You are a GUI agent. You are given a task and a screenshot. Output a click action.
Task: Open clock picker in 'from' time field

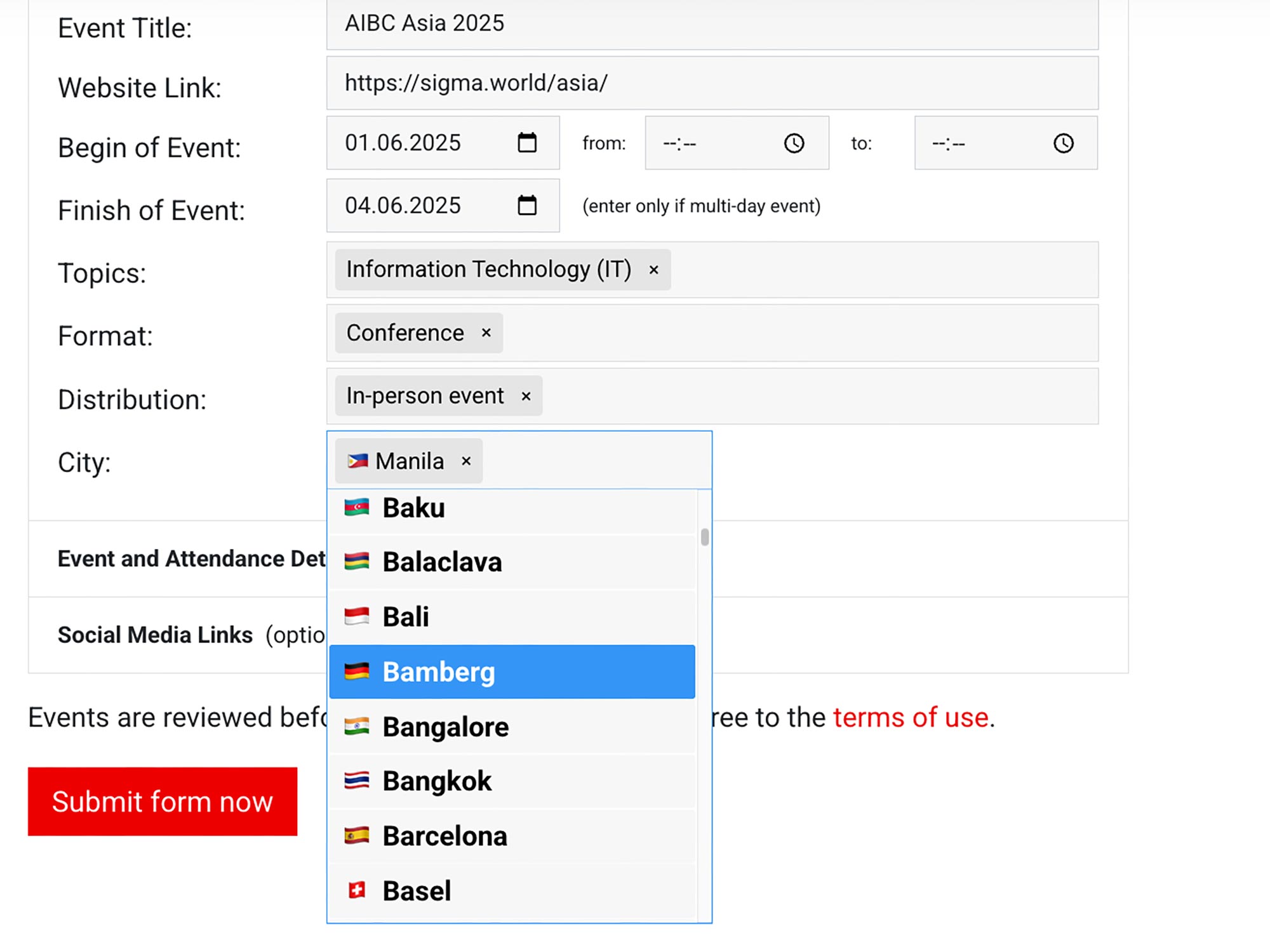click(794, 143)
